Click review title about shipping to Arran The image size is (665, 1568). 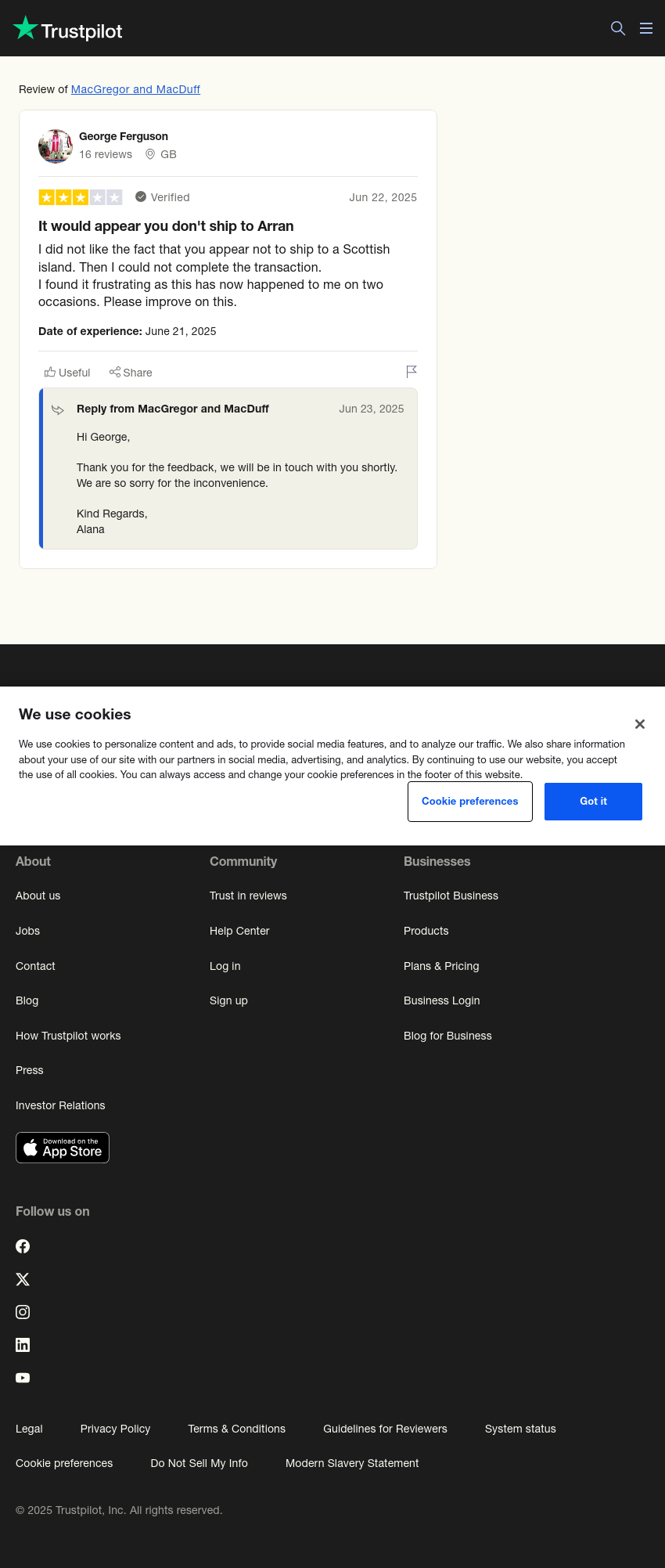(166, 226)
